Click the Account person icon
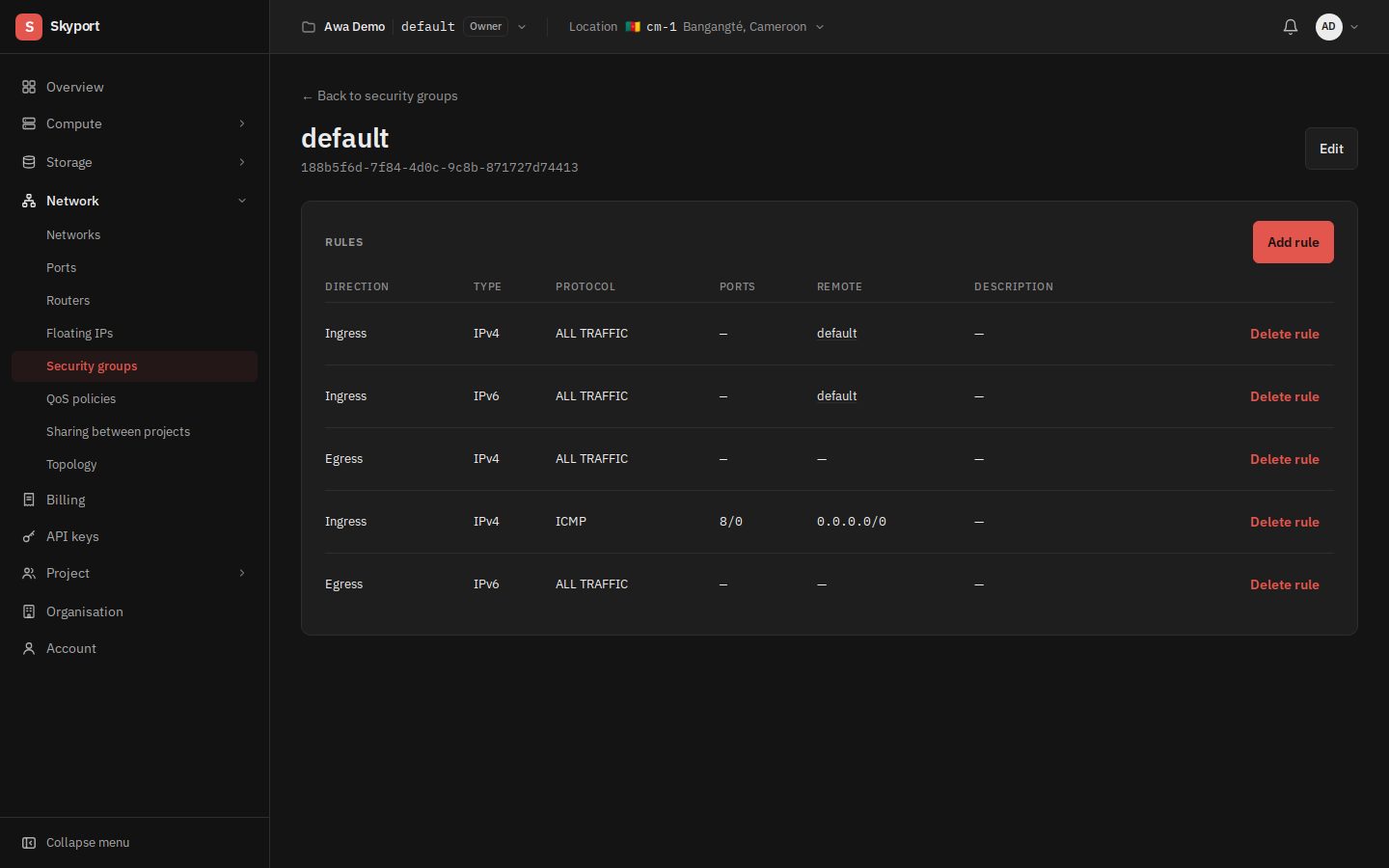Screen dimensions: 1389x868 pyautogui.click(x=29, y=648)
